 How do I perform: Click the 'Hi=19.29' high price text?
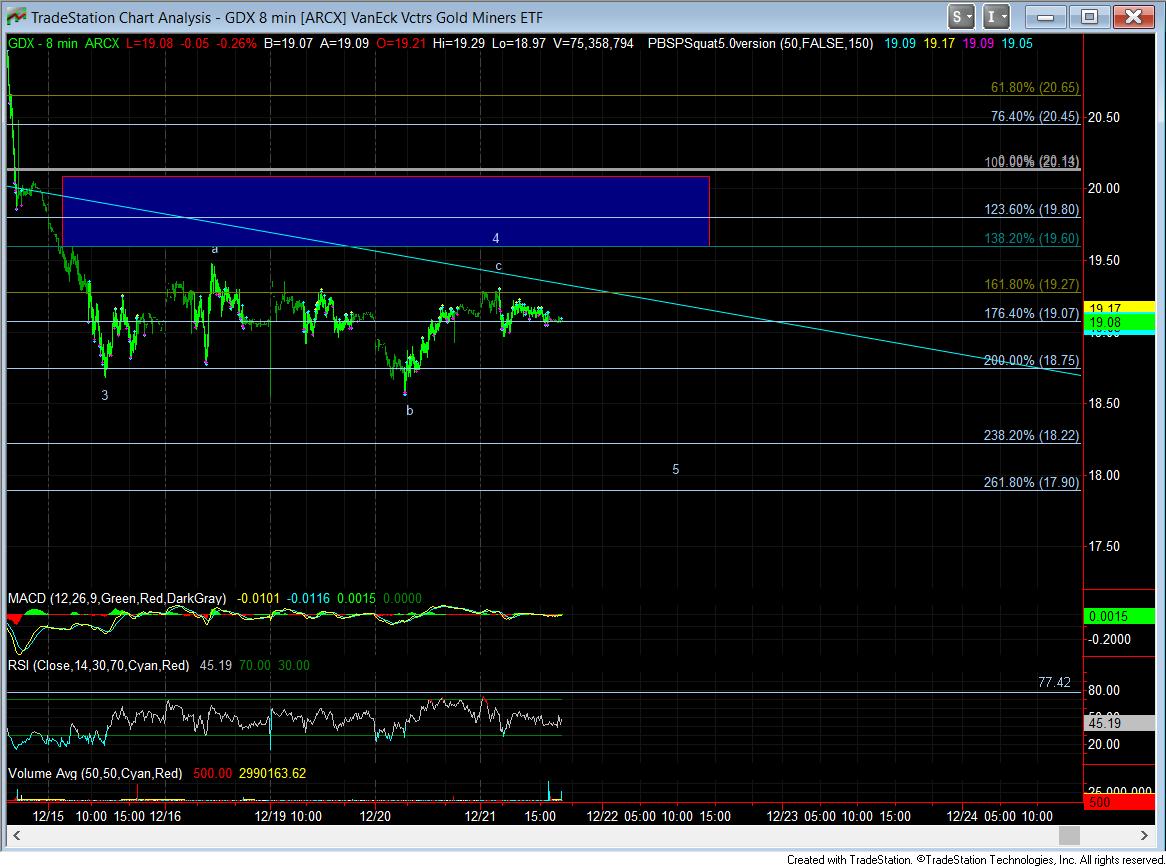point(458,44)
